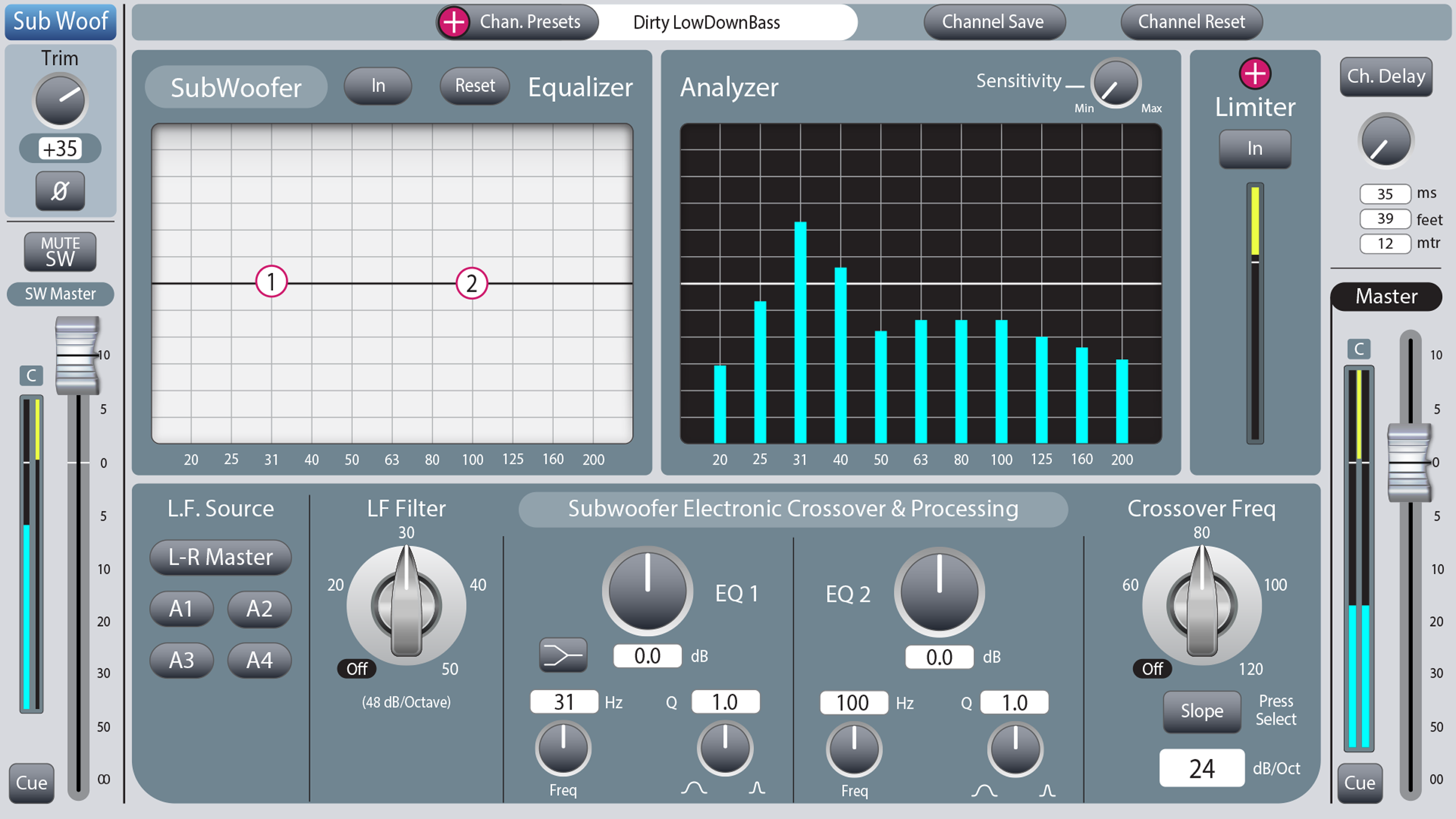Select EQ 1 shelf filter shape icon
Viewport: 1456px width, 819px height.
[563, 655]
